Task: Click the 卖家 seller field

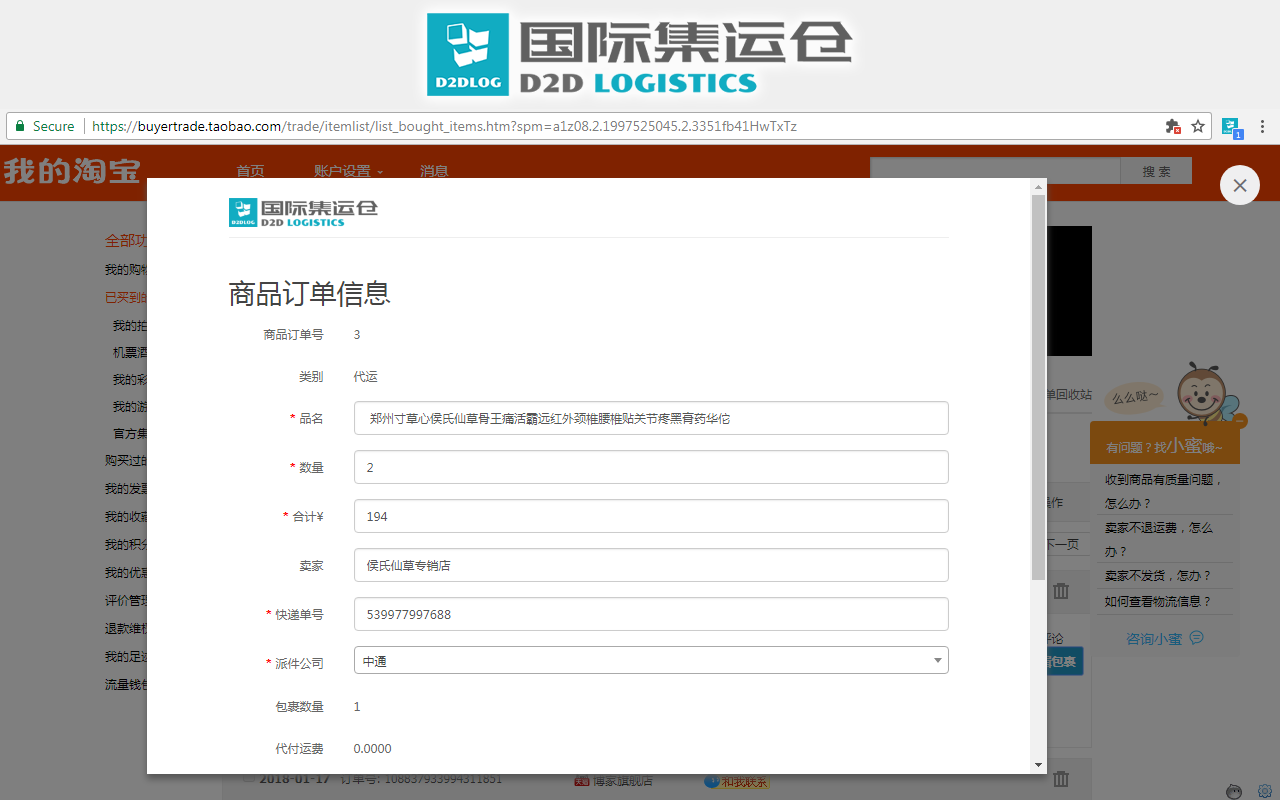Action: pyautogui.click(x=651, y=565)
